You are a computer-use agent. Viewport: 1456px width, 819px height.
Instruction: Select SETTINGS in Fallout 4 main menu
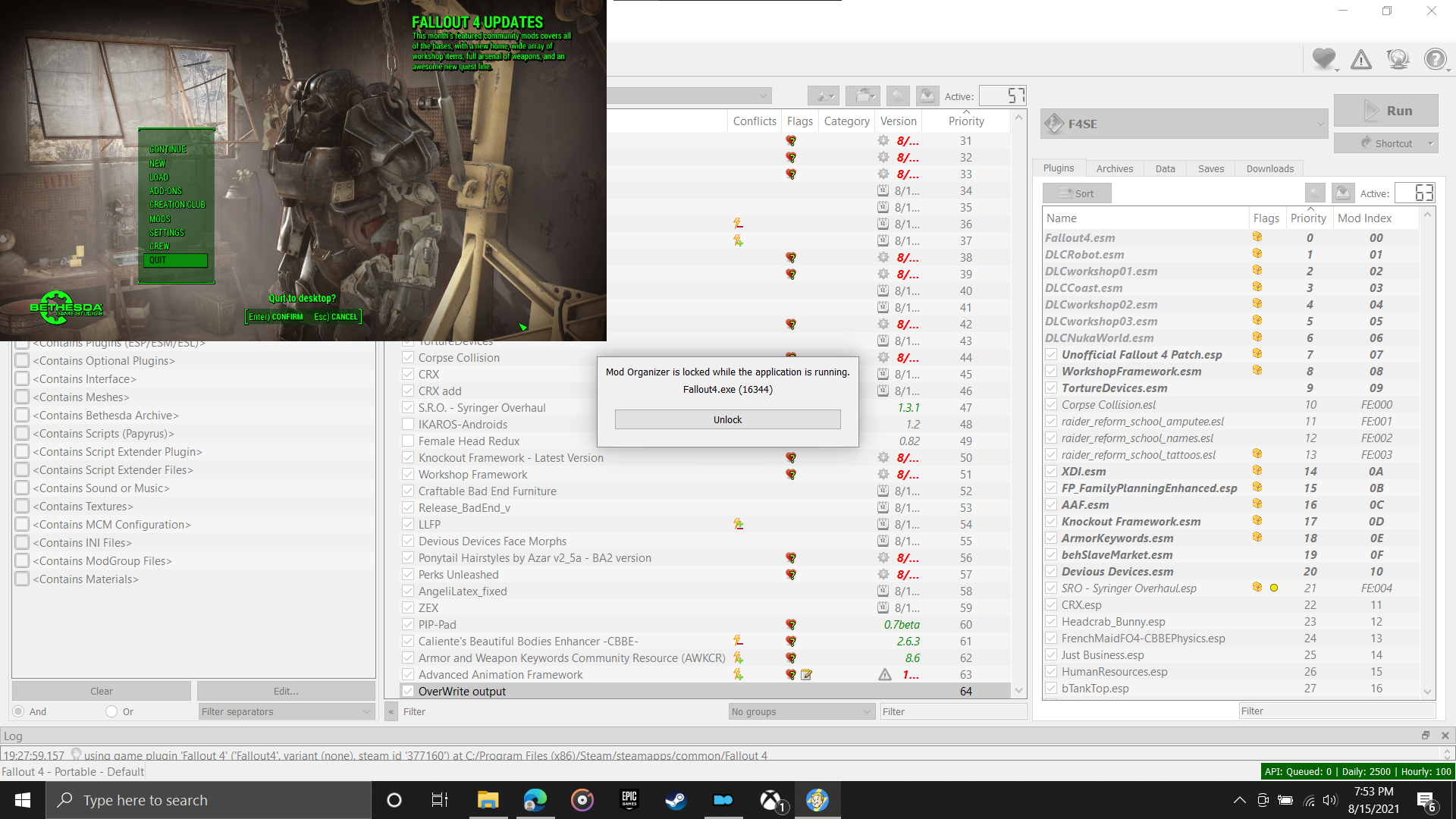coord(167,233)
